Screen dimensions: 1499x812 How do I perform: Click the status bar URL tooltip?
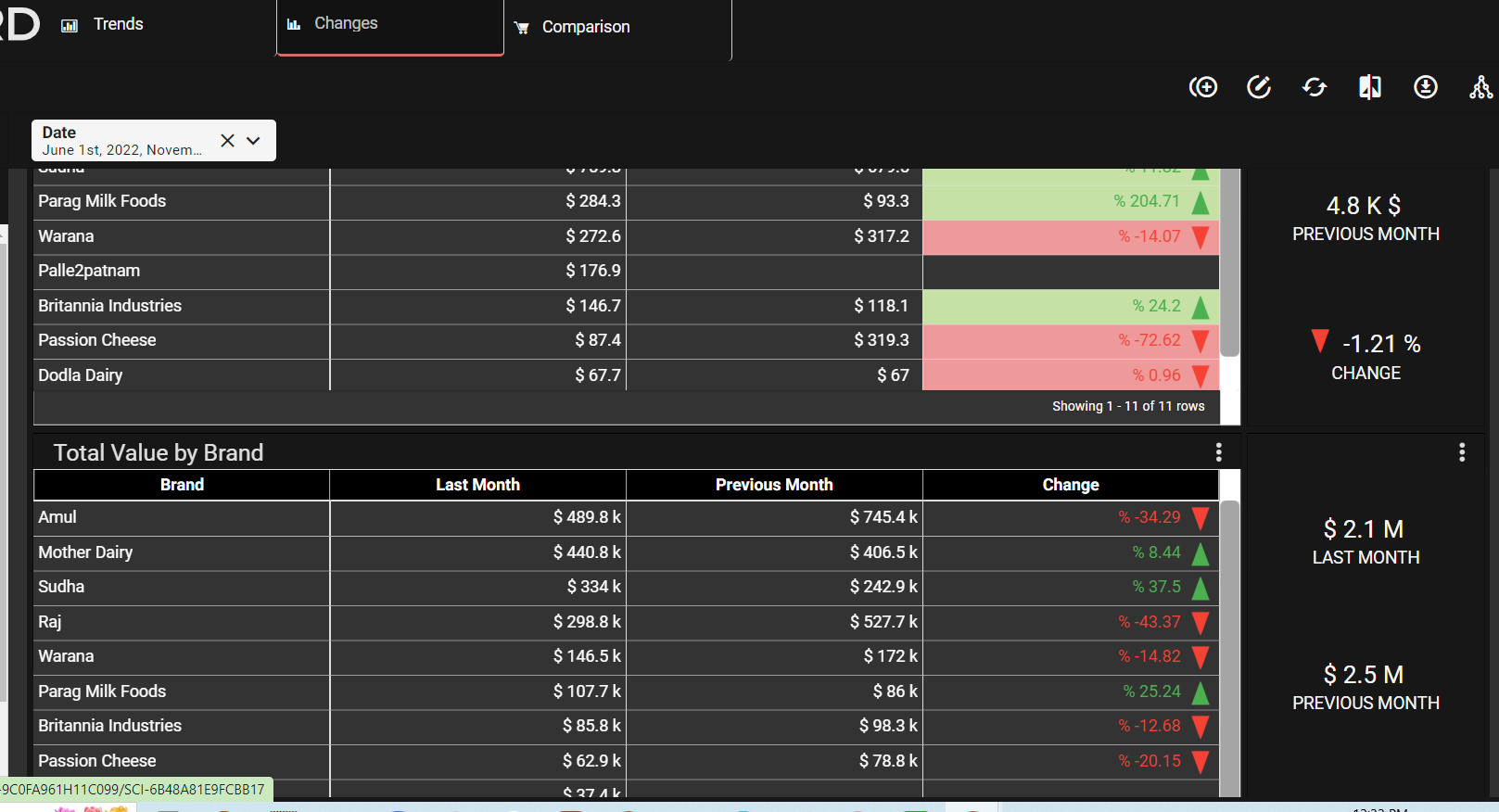[136, 790]
